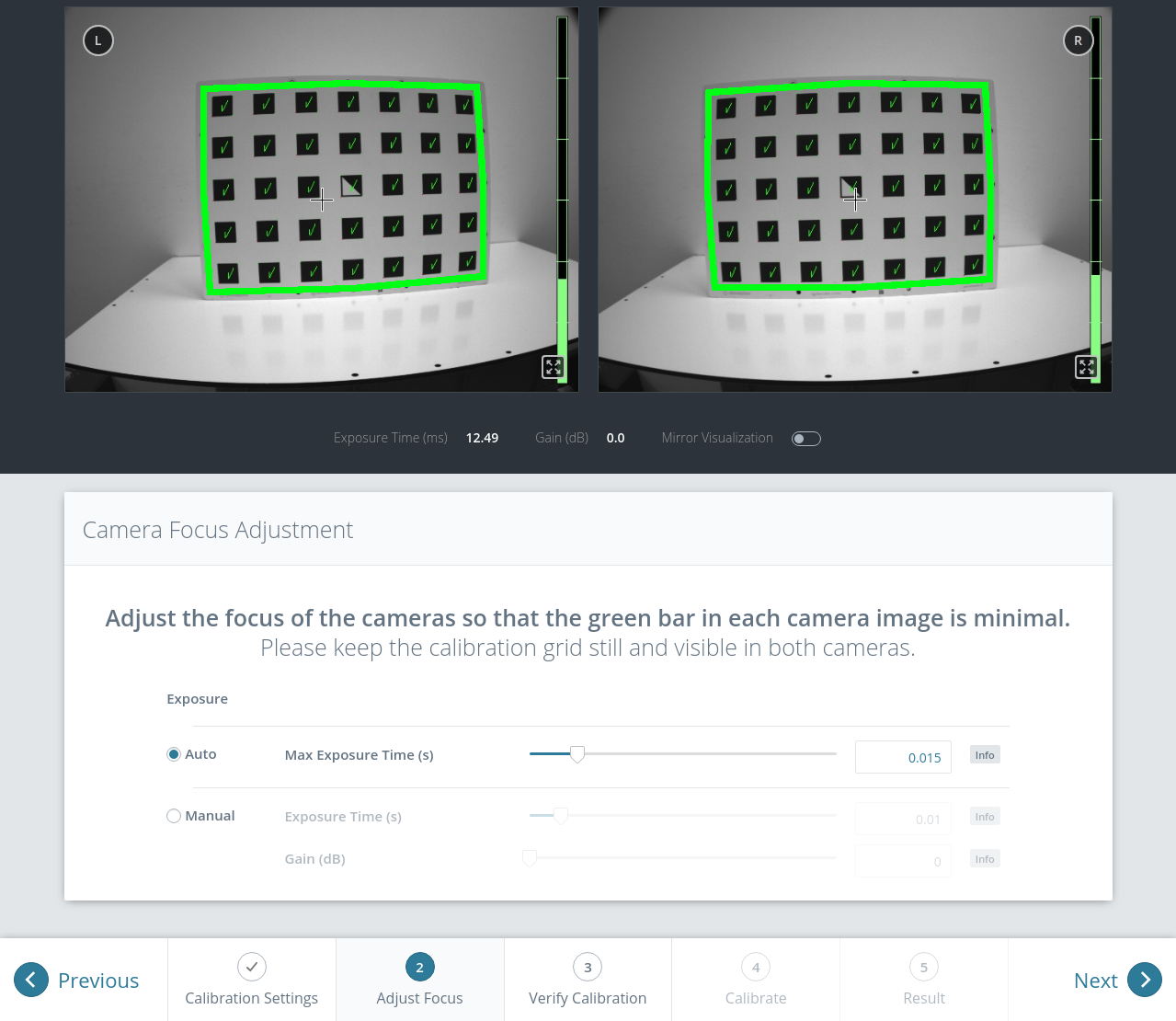The image size is (1176, 1021).
Task: Open the Adjust Focus step
Action: [x=419, y=980]
